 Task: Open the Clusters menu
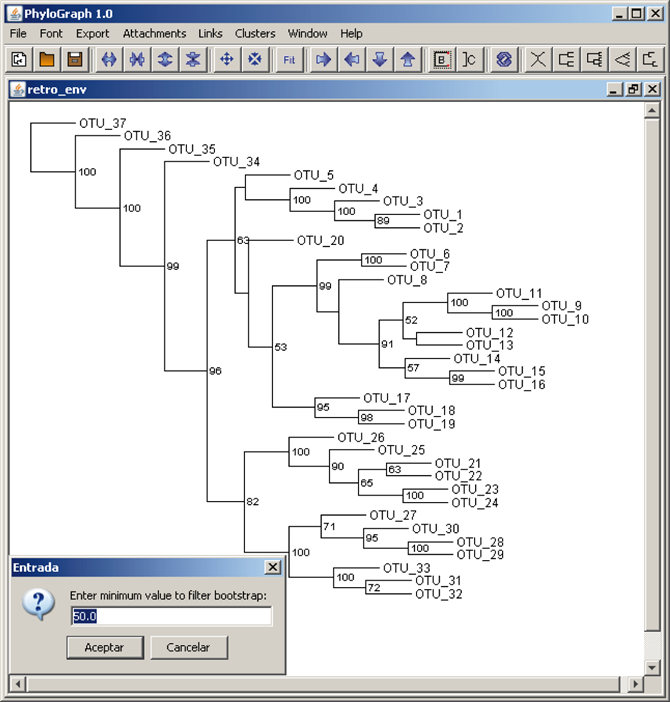point(255,33)
